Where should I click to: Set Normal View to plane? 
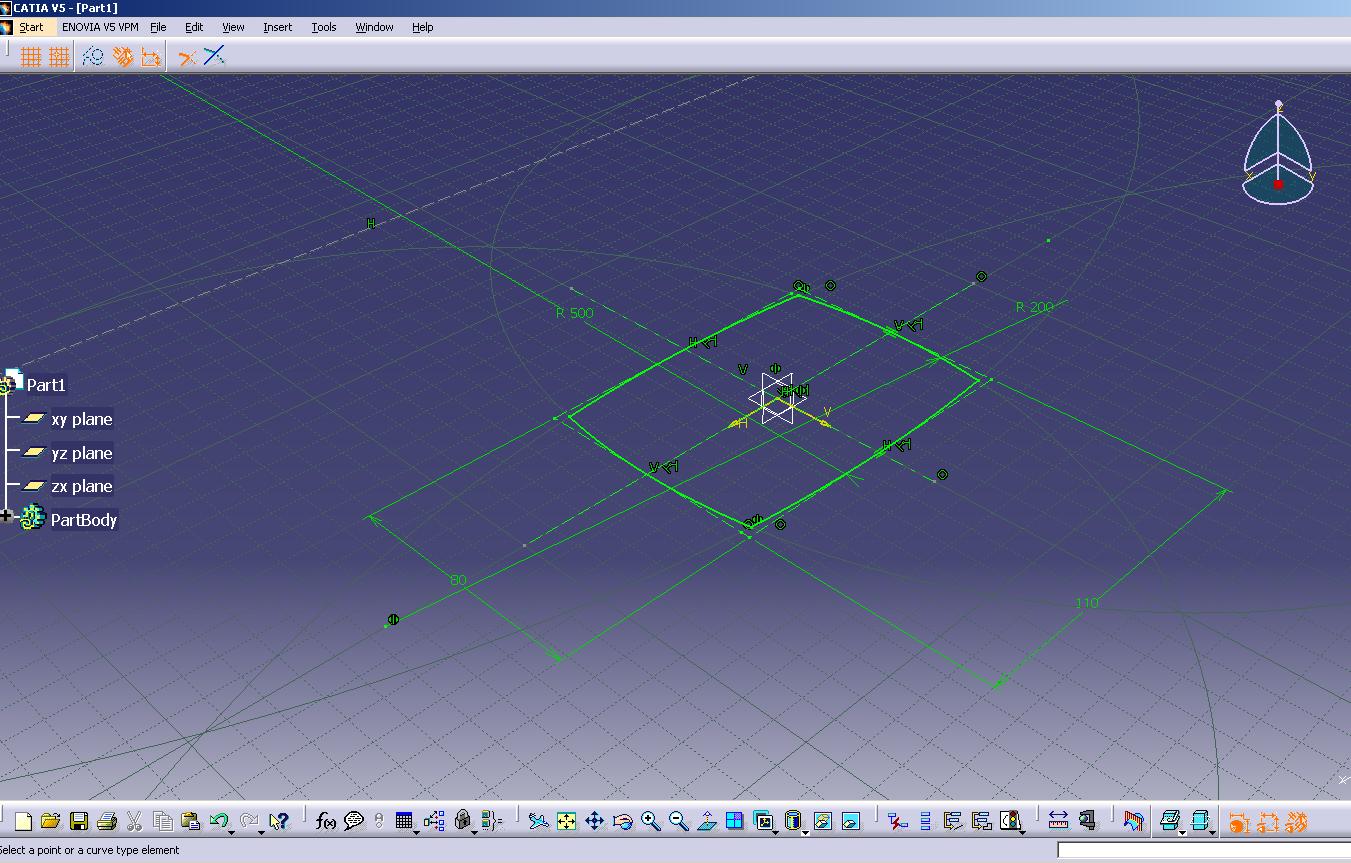tap(706, 821)
